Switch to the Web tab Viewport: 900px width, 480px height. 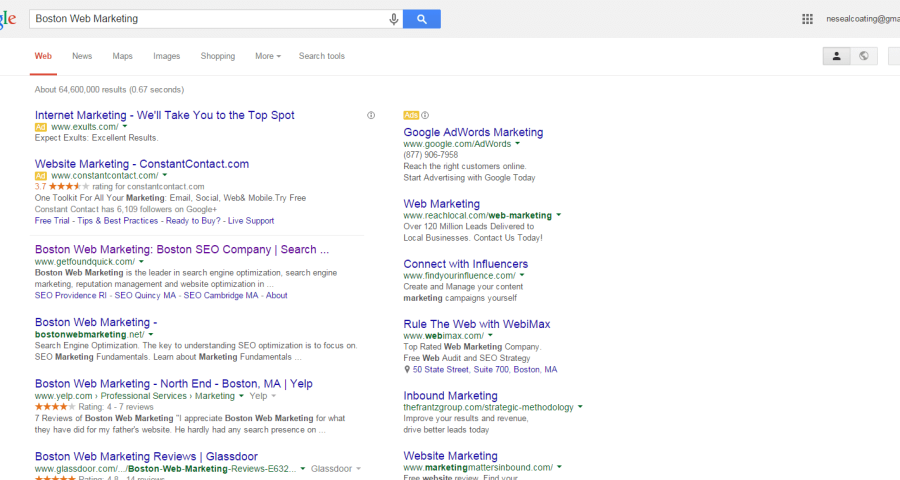tap(43, 56)
